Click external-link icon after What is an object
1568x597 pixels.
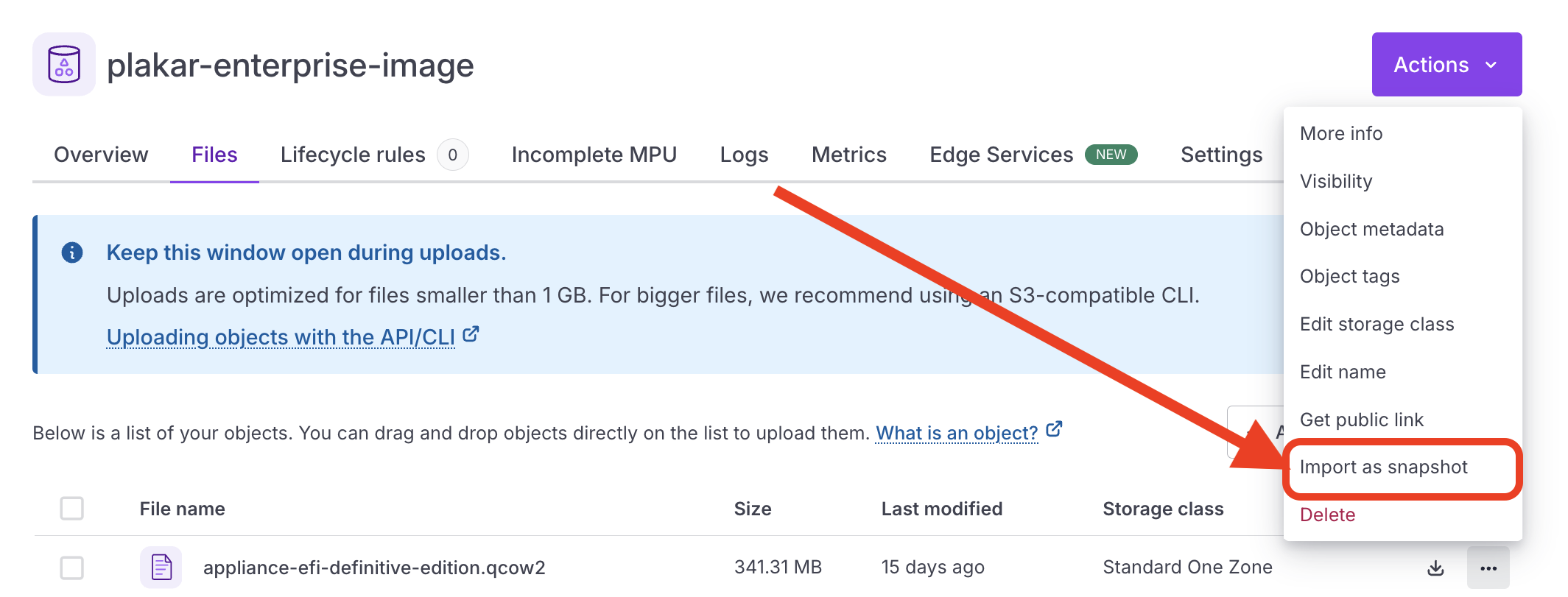point(1054,428)
